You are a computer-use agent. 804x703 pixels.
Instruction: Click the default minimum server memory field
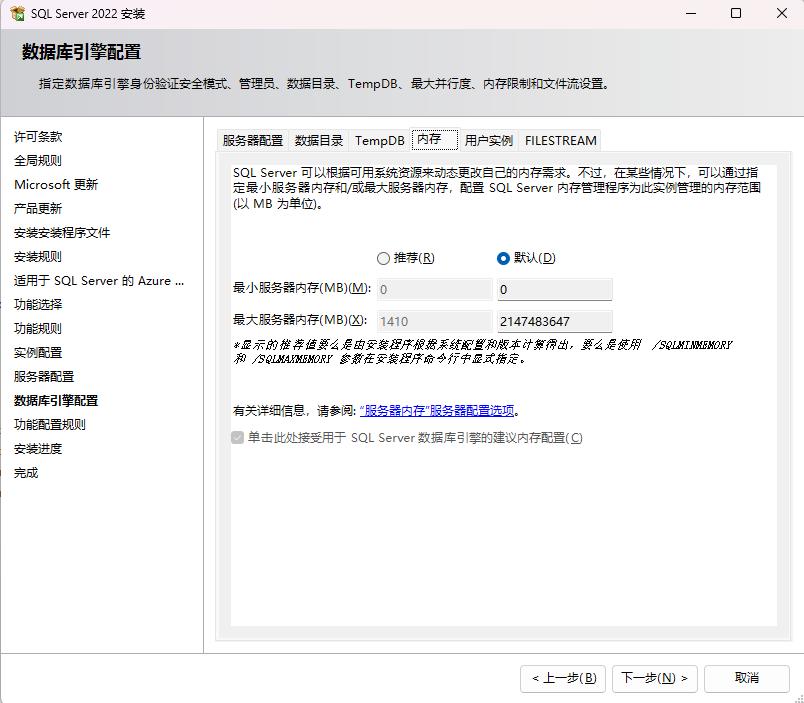coord(554,289)
